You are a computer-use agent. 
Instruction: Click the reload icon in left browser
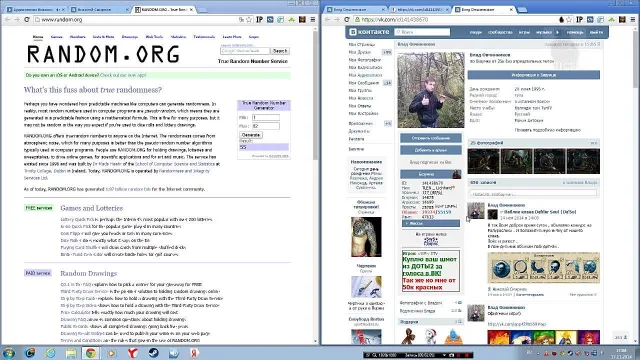click(x=27, y=19)
